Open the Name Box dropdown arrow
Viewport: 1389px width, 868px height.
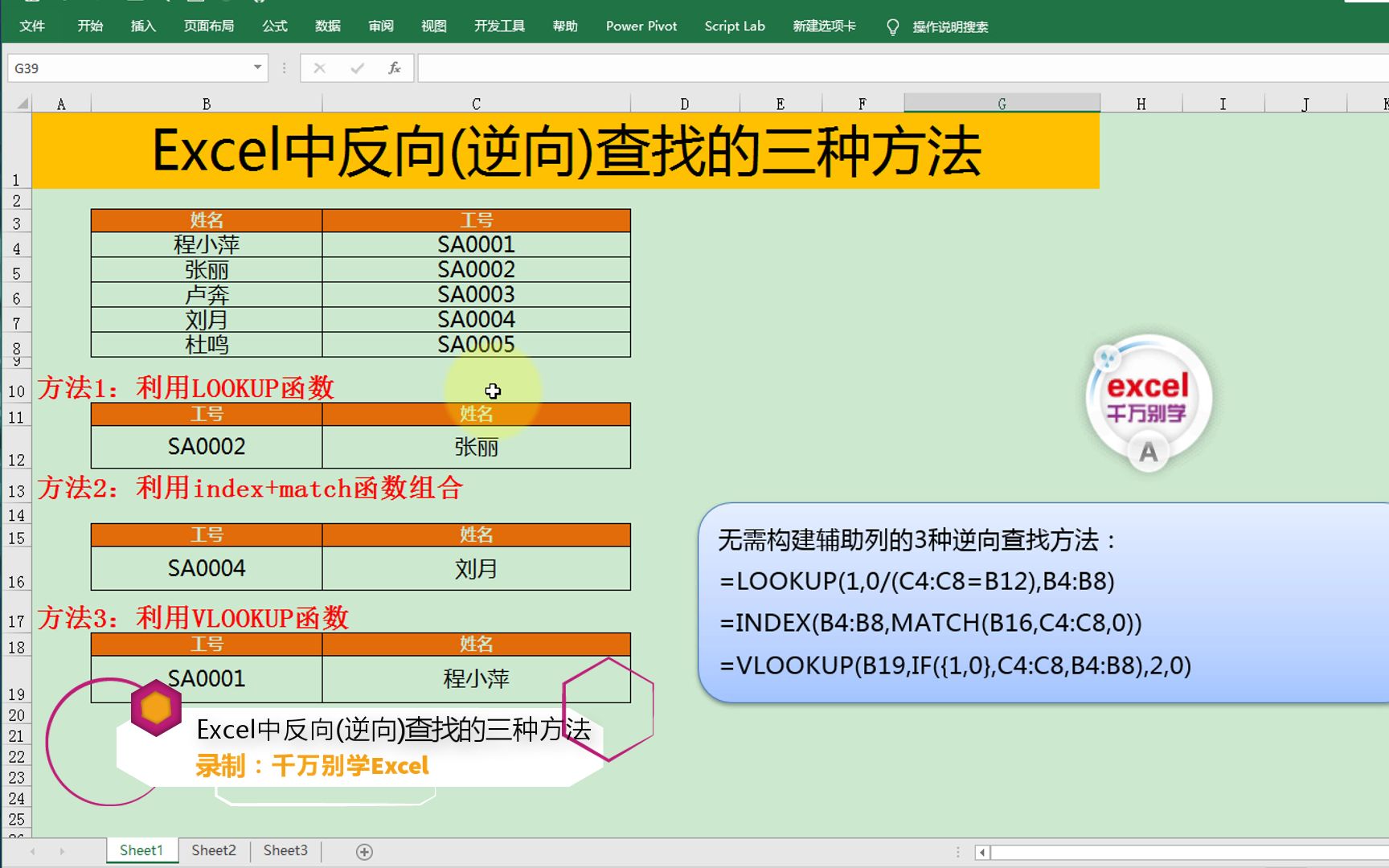[x=257, y=68]
